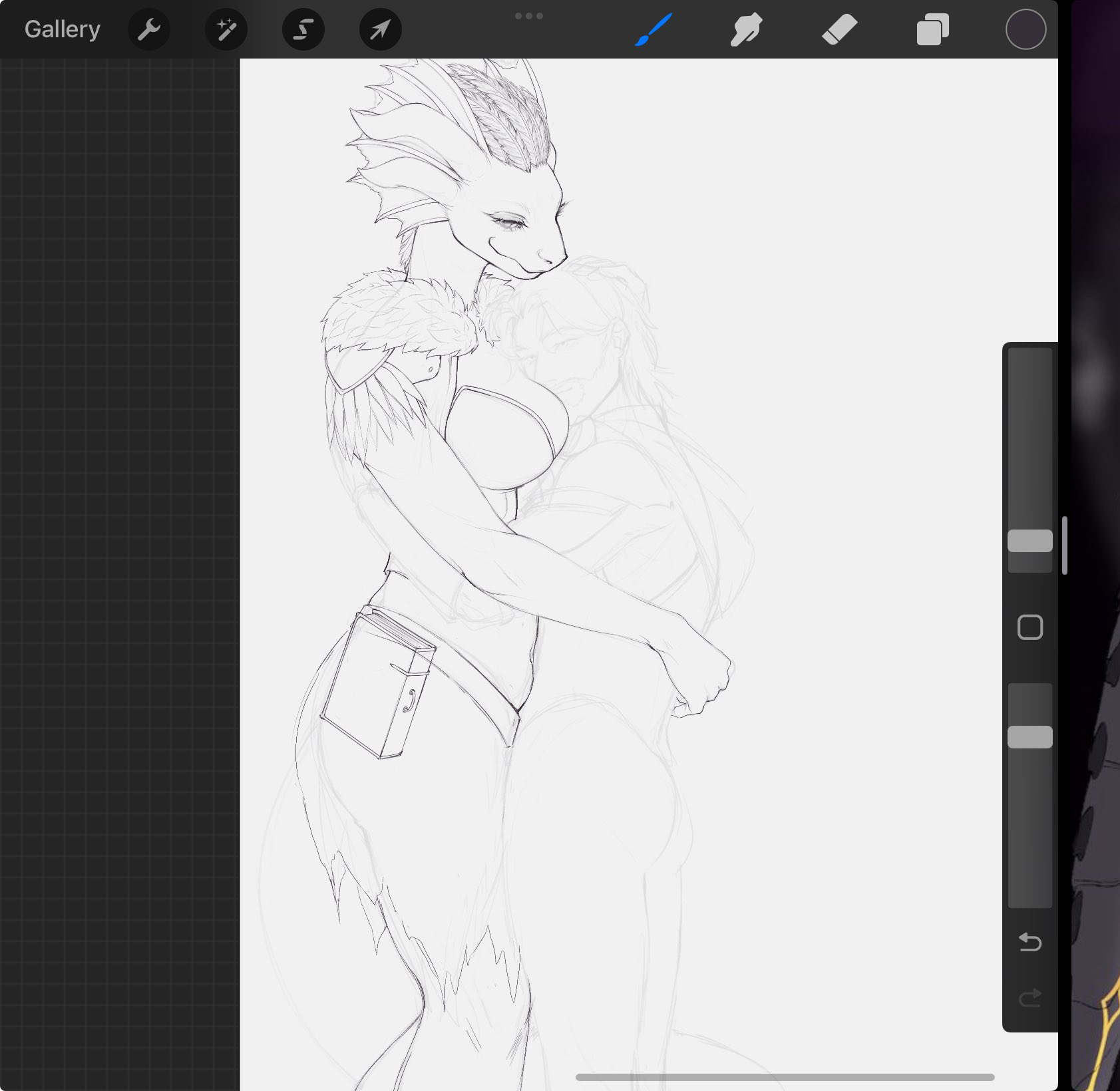The height and width of the screenshot is (1091, 1120).
Task: Click the split view divider handle
Action: point(1065,545)
